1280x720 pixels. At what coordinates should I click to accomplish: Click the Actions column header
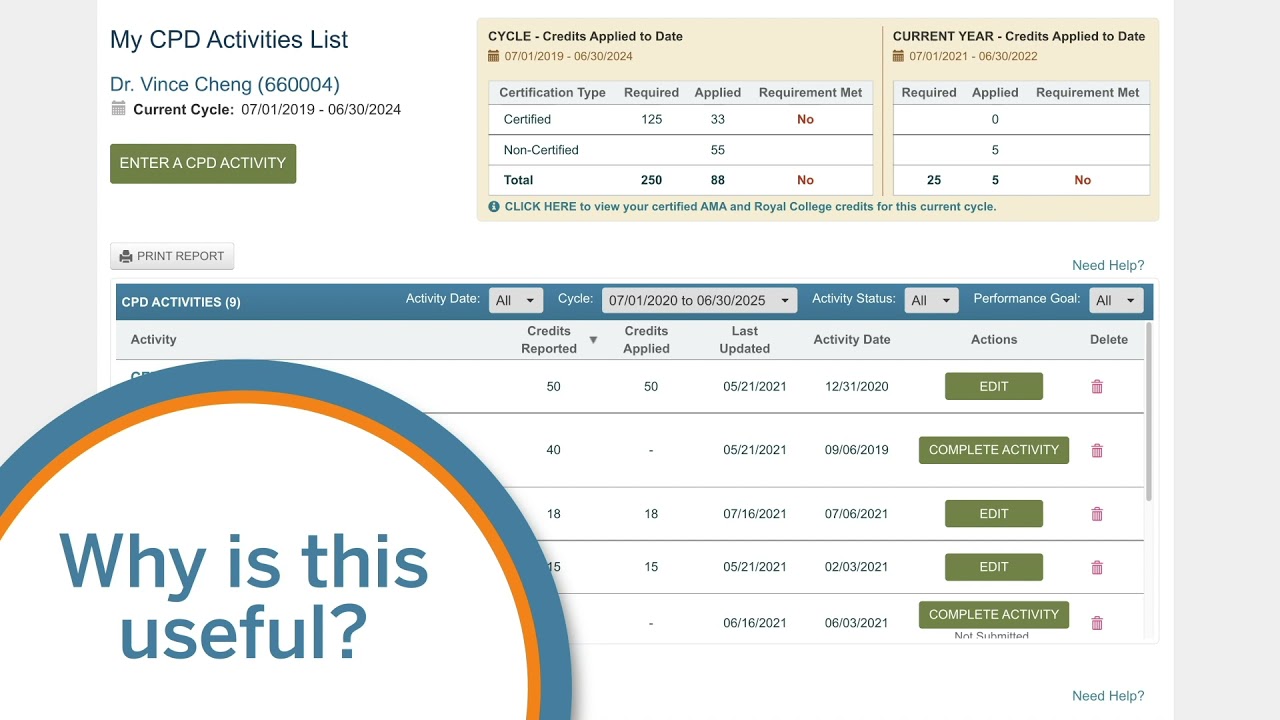[x=994, y=340]
